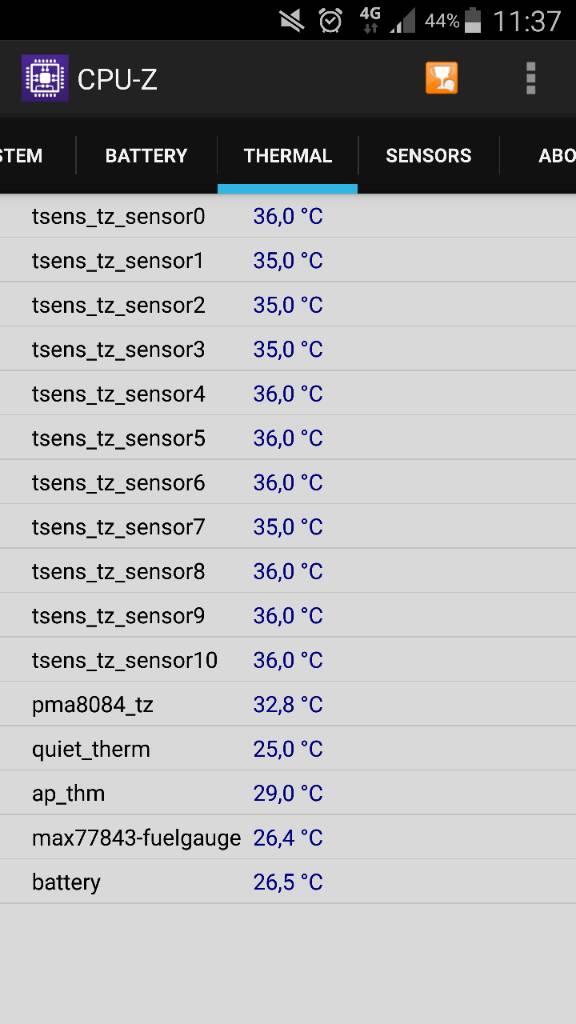
Task: Select the pma8084_tz temperature row
Action: [288, 705]
